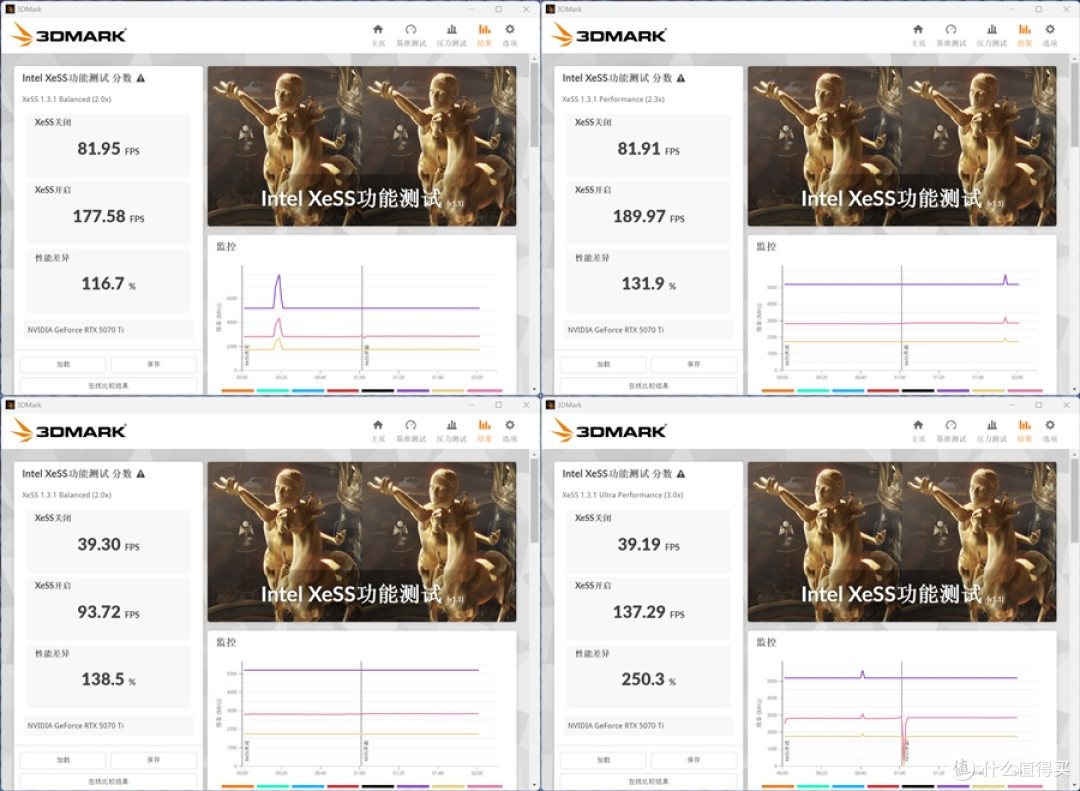Open Stress Tests (压力测试) in the 81.95 FPS Balanced window
Image resolution: width=1080 pixels, height=791 pixels.
point(452,35)
